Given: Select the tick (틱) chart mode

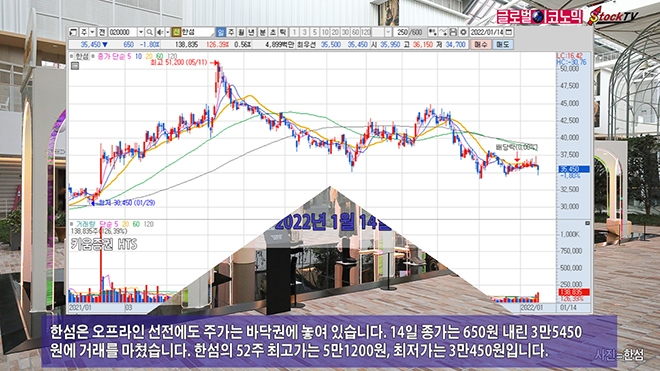Looking at the screenshot, I should (x=283, y=32).
